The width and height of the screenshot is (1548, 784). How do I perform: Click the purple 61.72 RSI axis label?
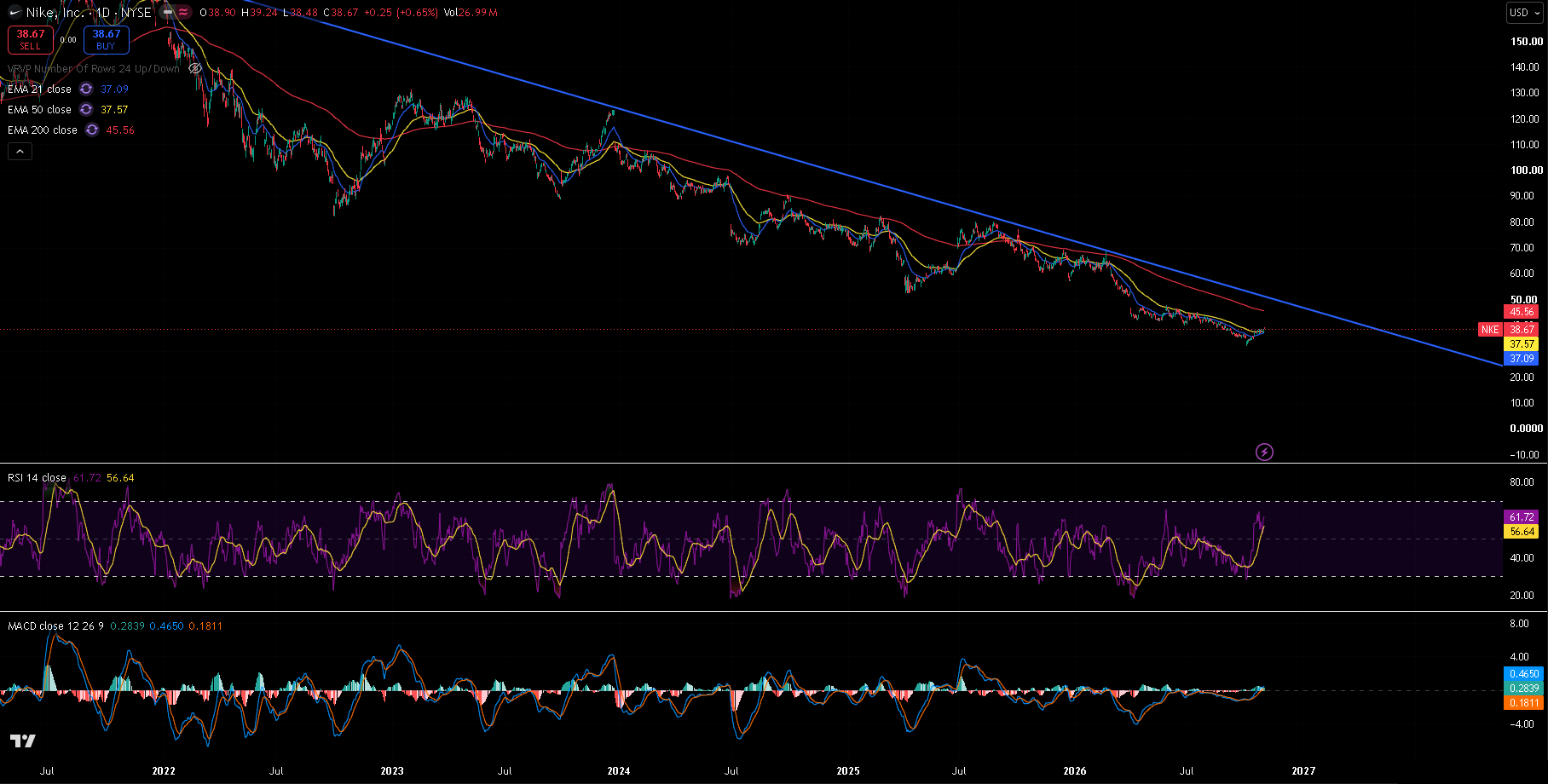coord(1522,517)
